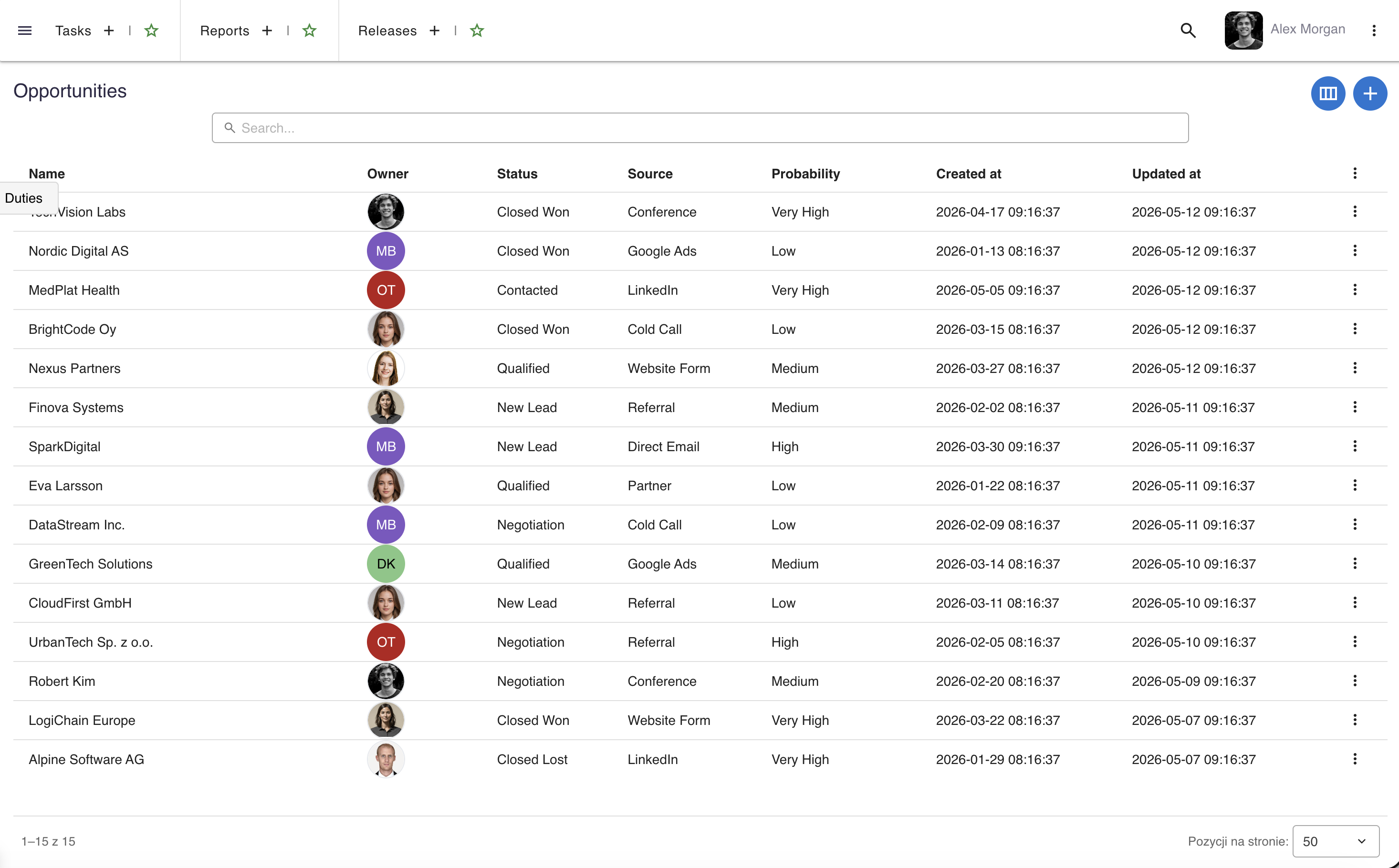This screenshot has width=1399, height=868.
Task: Open the Nordic Digital AS opportunity
Action: tap(79, 251)
